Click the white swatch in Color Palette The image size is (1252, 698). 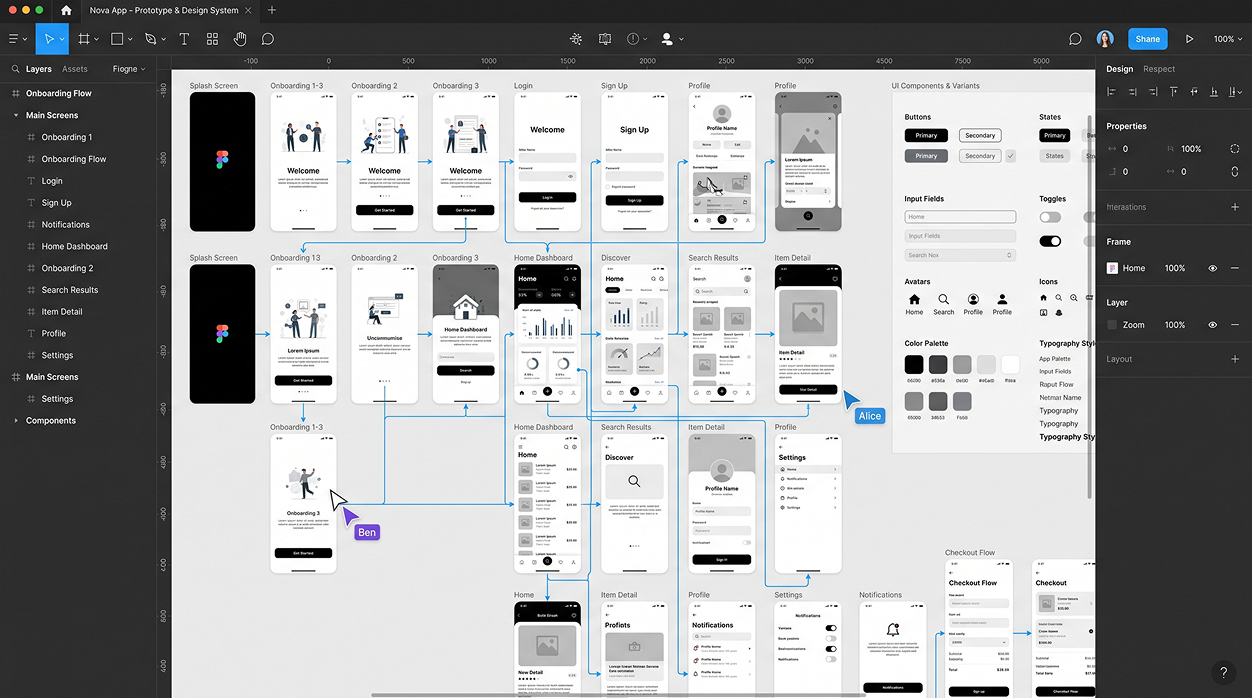tap(1010, 365)
